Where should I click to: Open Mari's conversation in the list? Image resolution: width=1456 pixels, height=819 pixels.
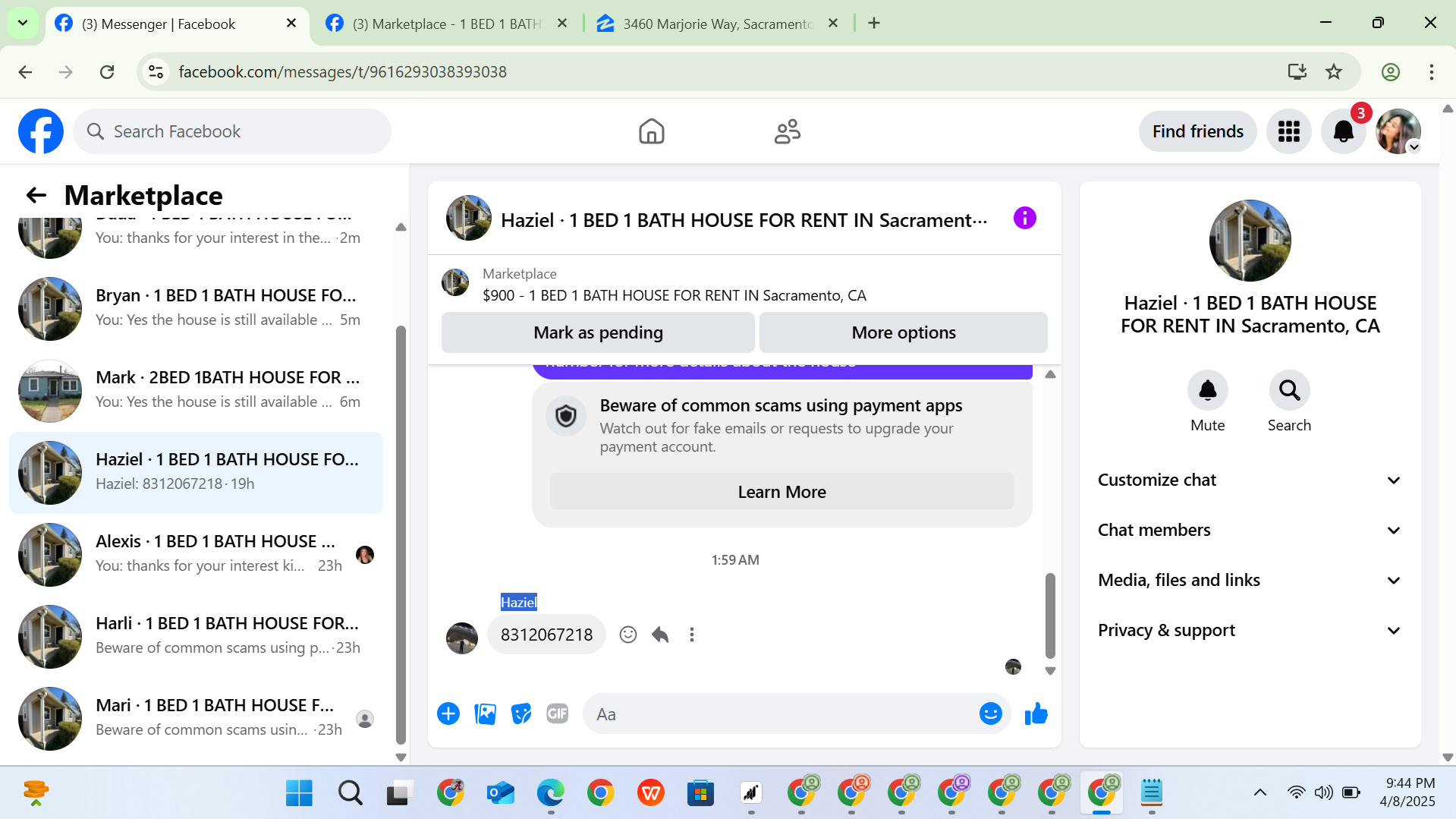[196, 718]
